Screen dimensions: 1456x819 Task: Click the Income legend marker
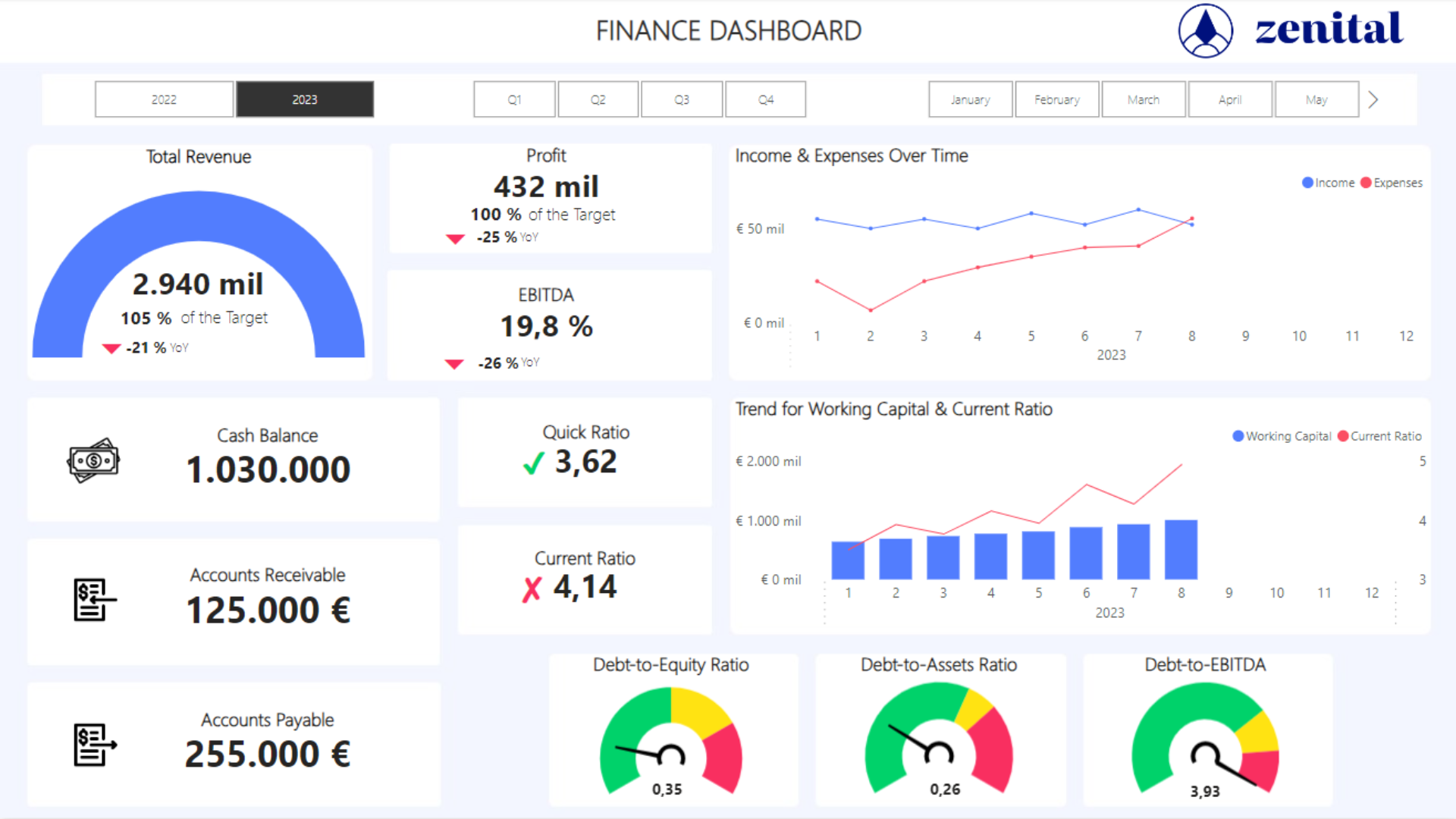[1307, 183]
